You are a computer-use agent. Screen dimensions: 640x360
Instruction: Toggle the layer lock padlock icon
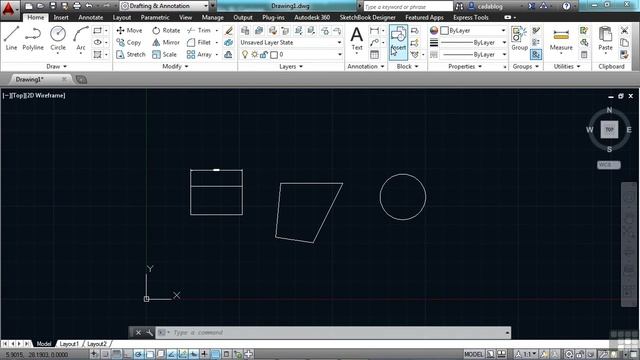click(x=264, y=54)
